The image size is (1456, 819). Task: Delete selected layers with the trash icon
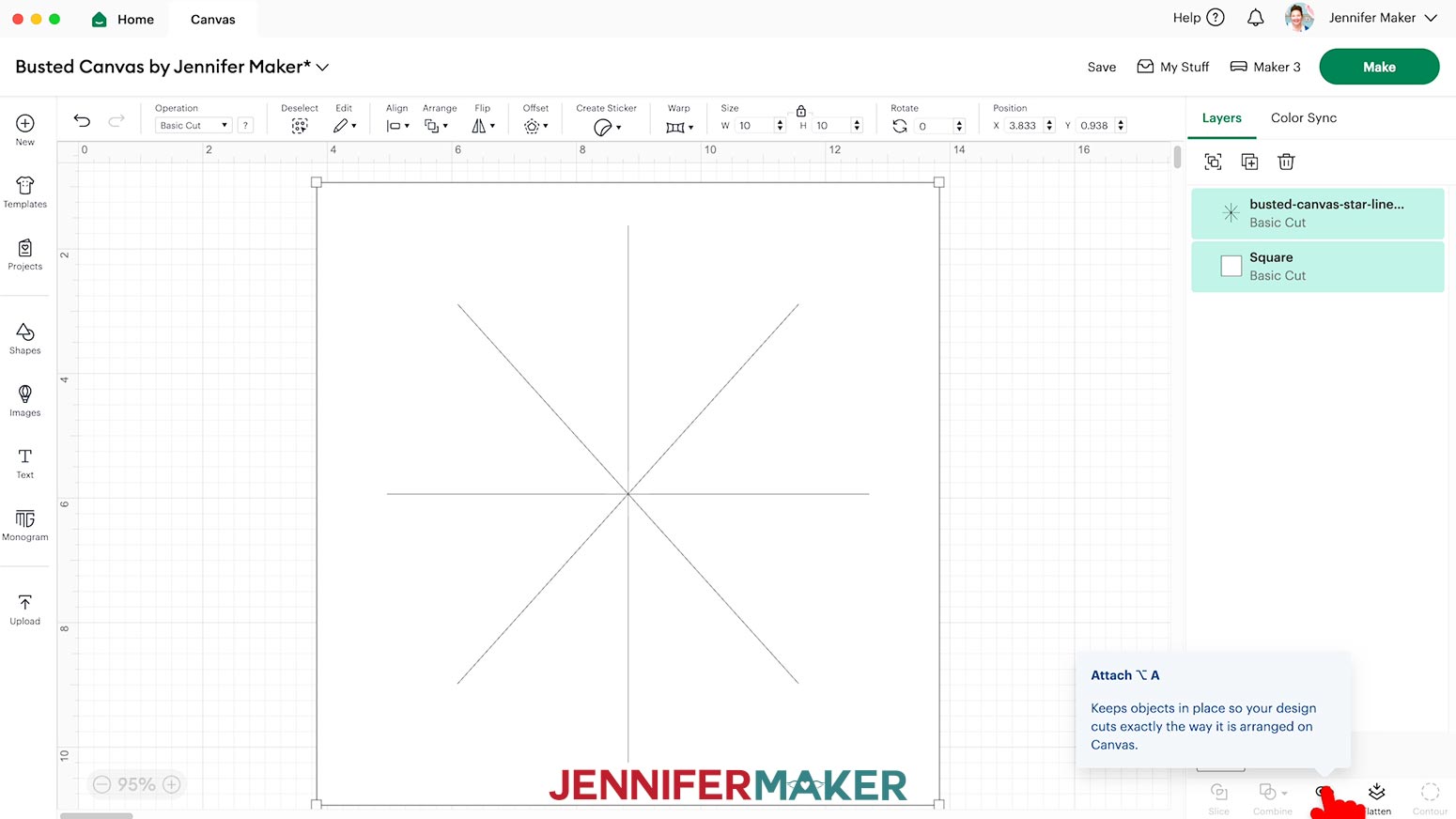1286,162
